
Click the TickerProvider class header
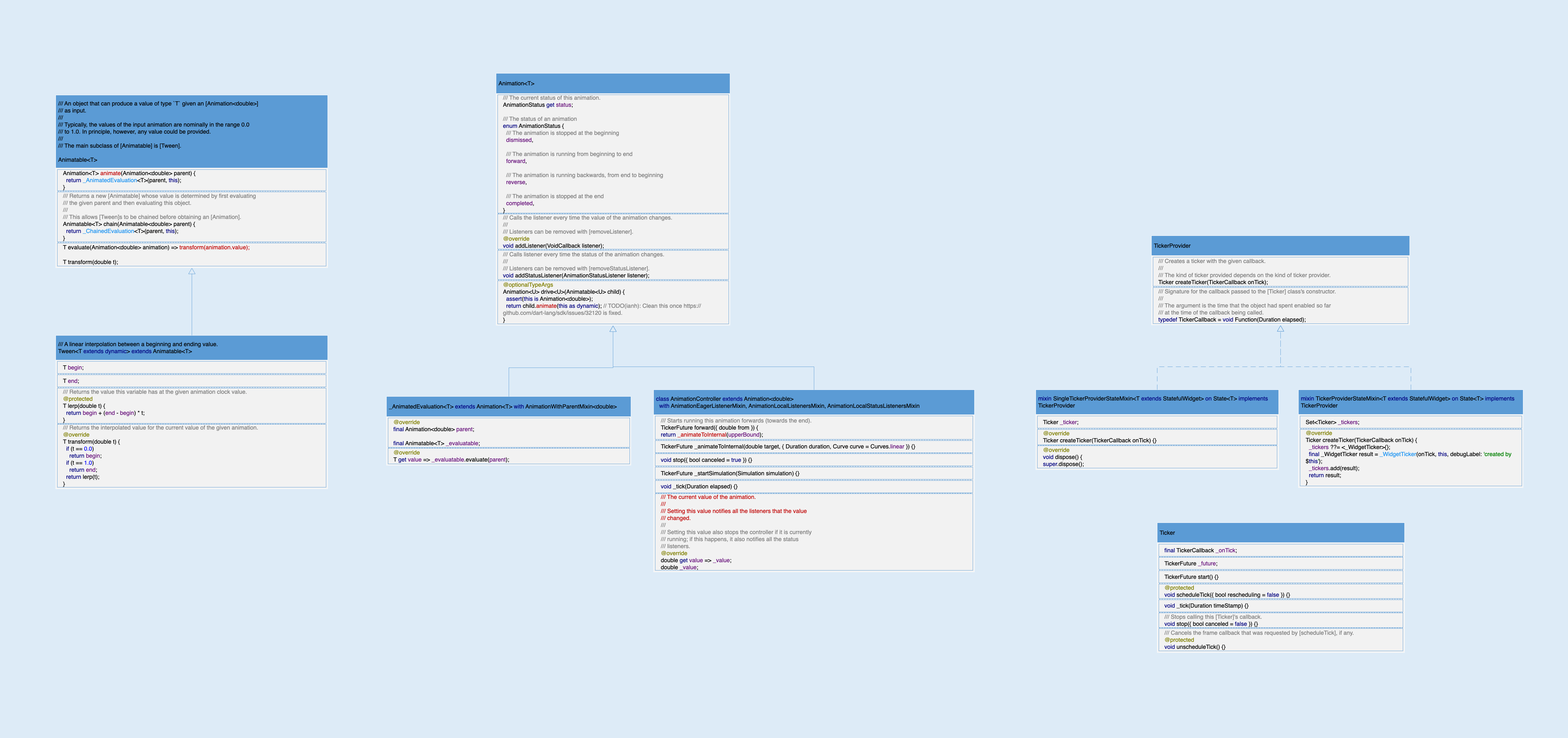1280,246
